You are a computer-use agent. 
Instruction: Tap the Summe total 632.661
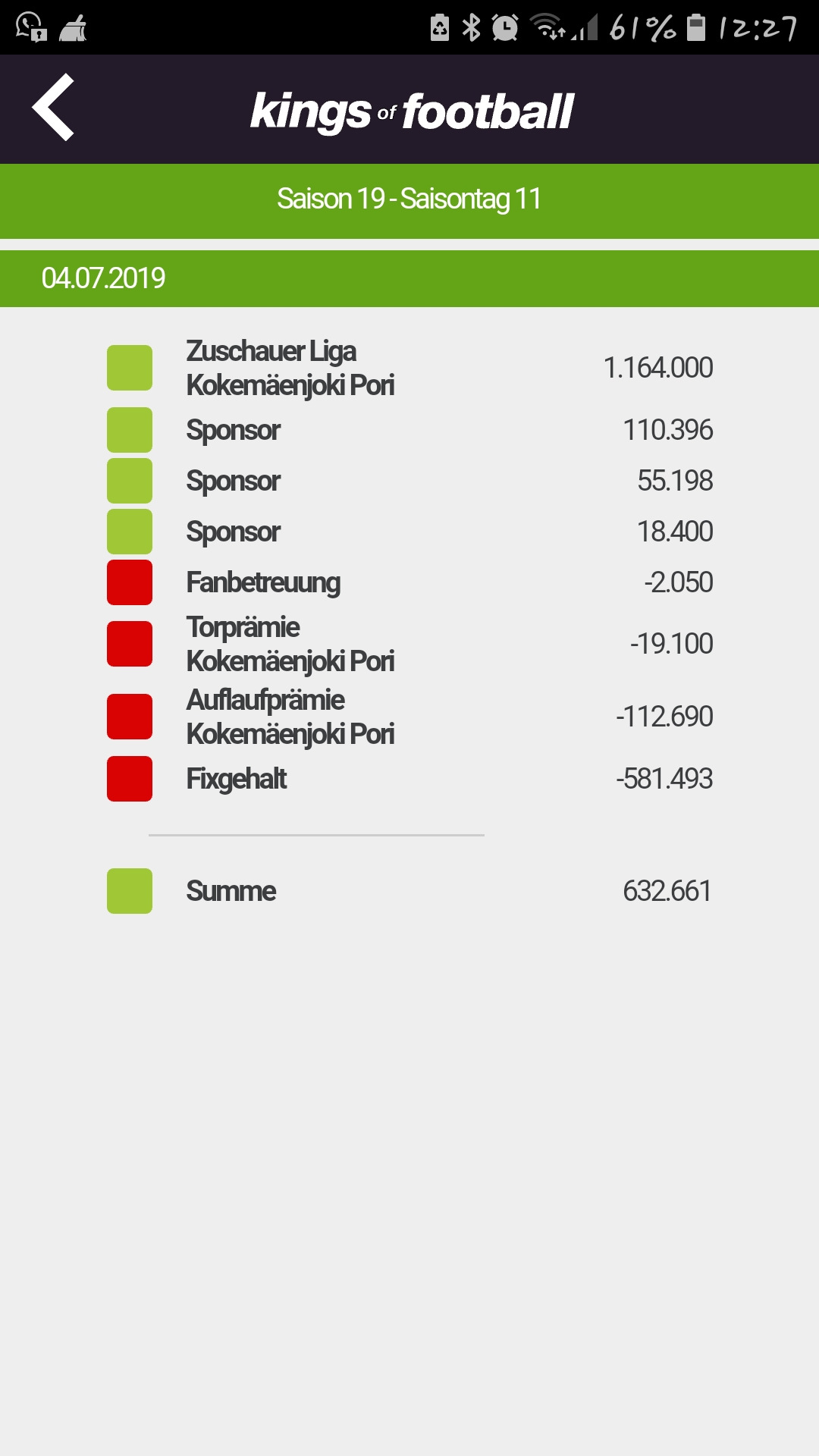coord(667,891)
